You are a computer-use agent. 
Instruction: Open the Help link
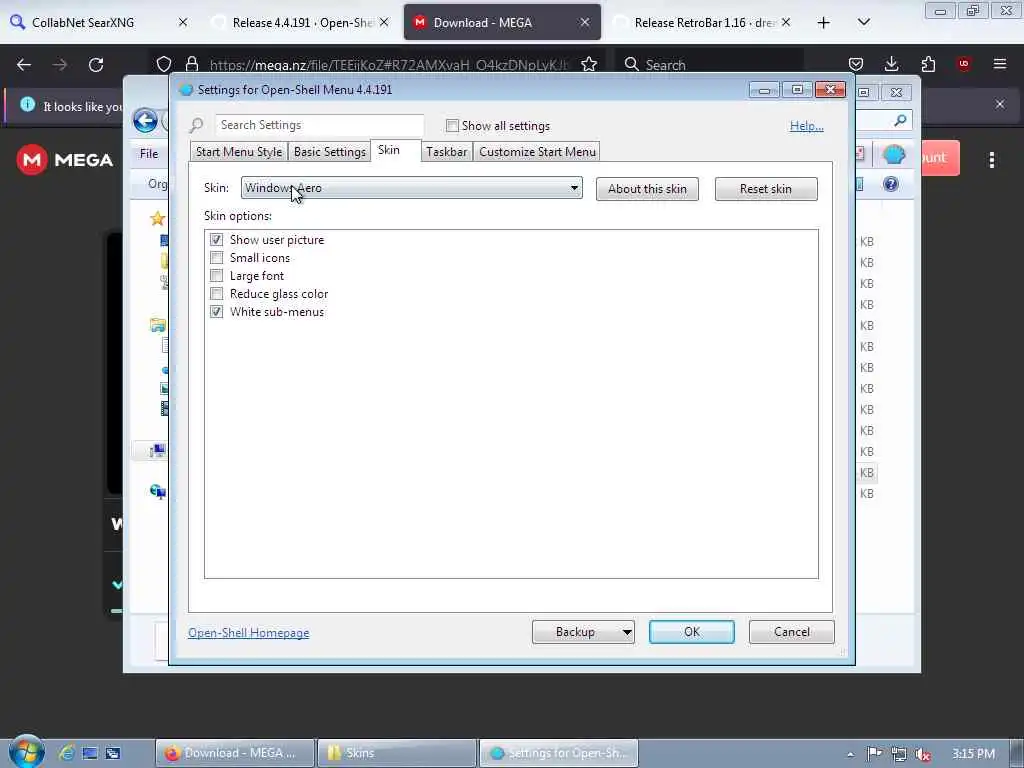click(x=807, y=125)
